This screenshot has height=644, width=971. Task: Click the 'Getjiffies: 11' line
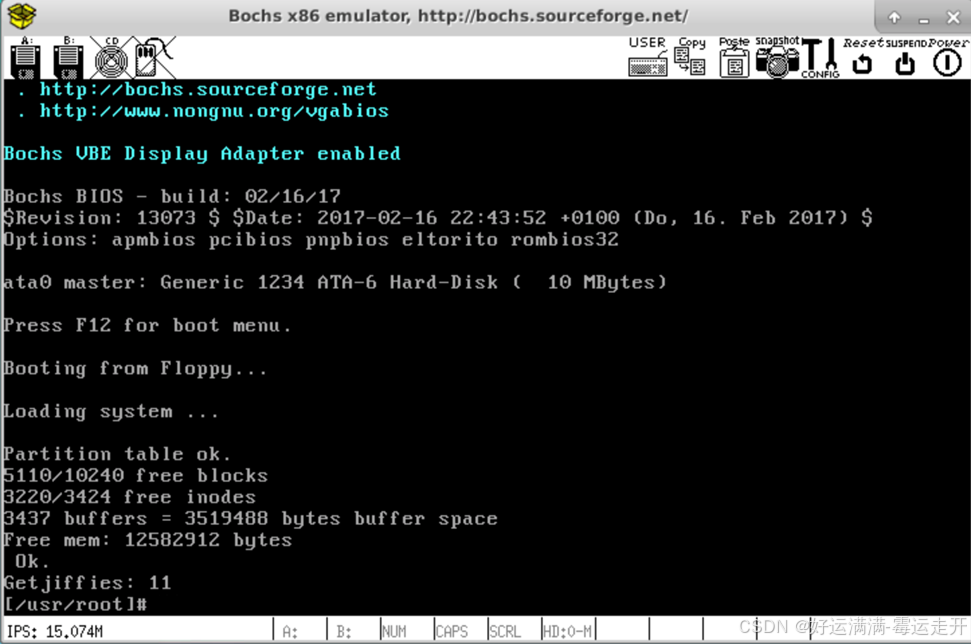tap(87, 583)
